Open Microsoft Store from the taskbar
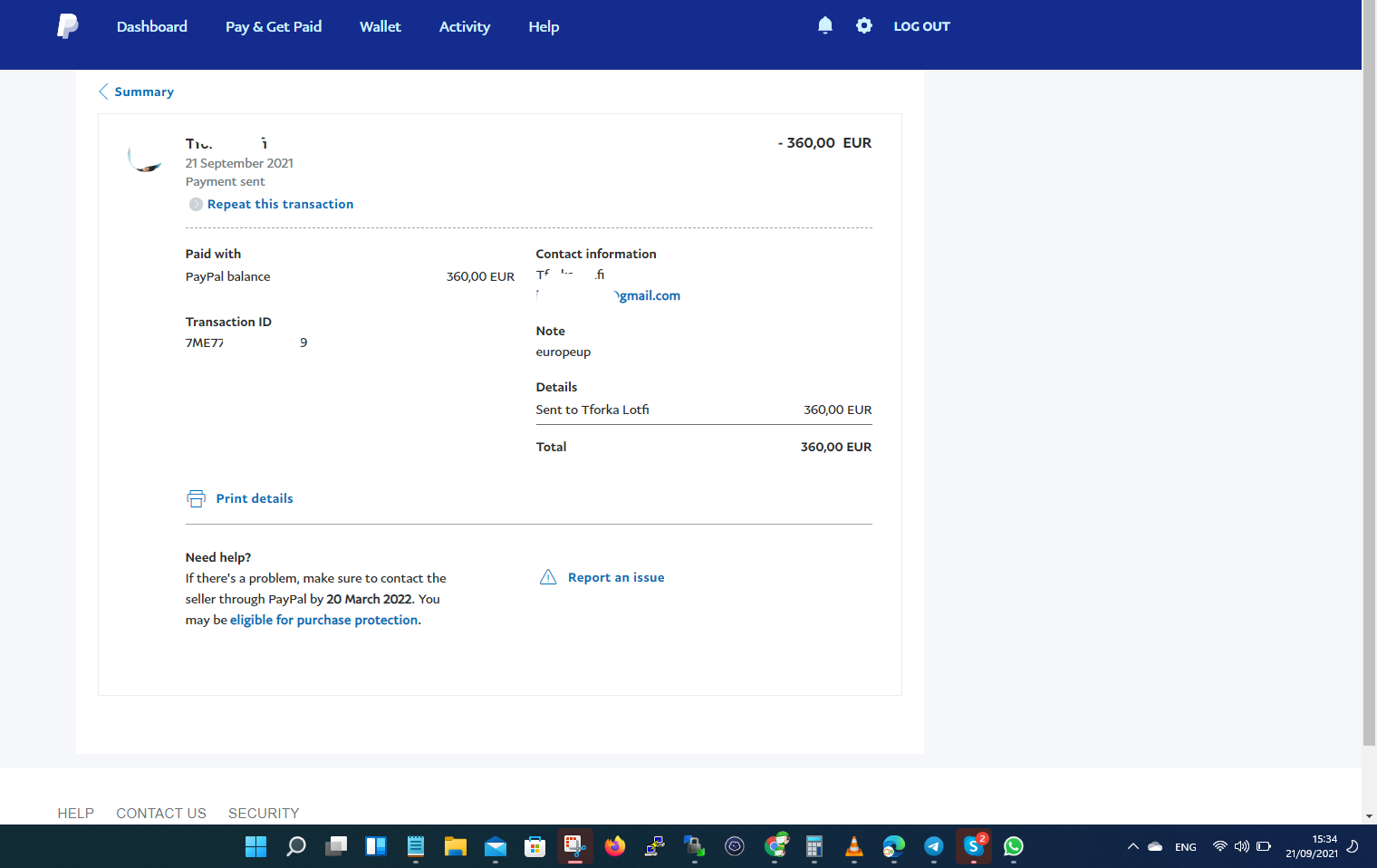The height and width of the screenshot is (868, 1377). (535, 846)
